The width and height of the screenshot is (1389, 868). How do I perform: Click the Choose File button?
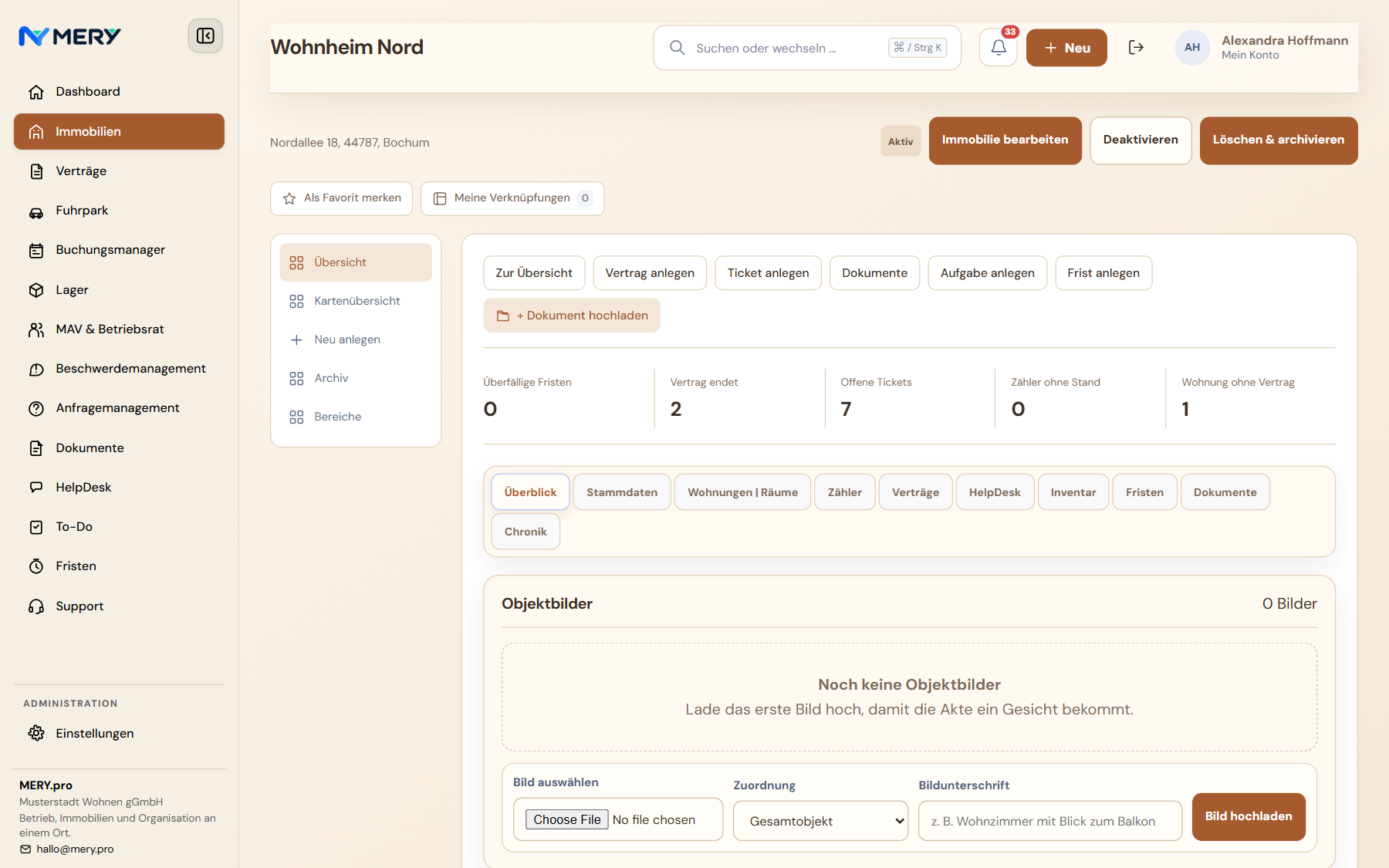[x=567, y=819]
